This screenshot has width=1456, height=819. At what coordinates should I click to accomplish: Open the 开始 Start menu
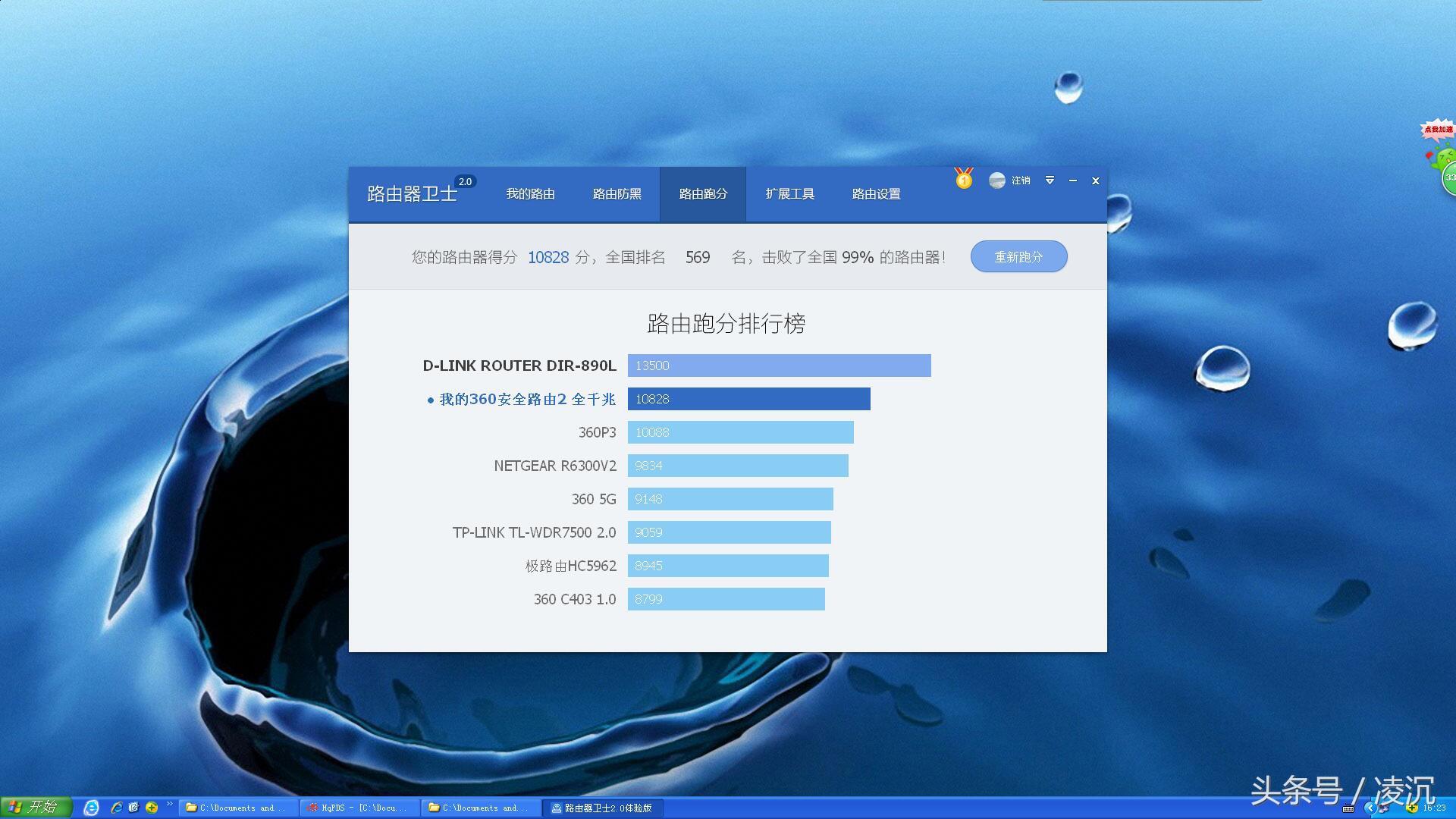coord(36,807)
